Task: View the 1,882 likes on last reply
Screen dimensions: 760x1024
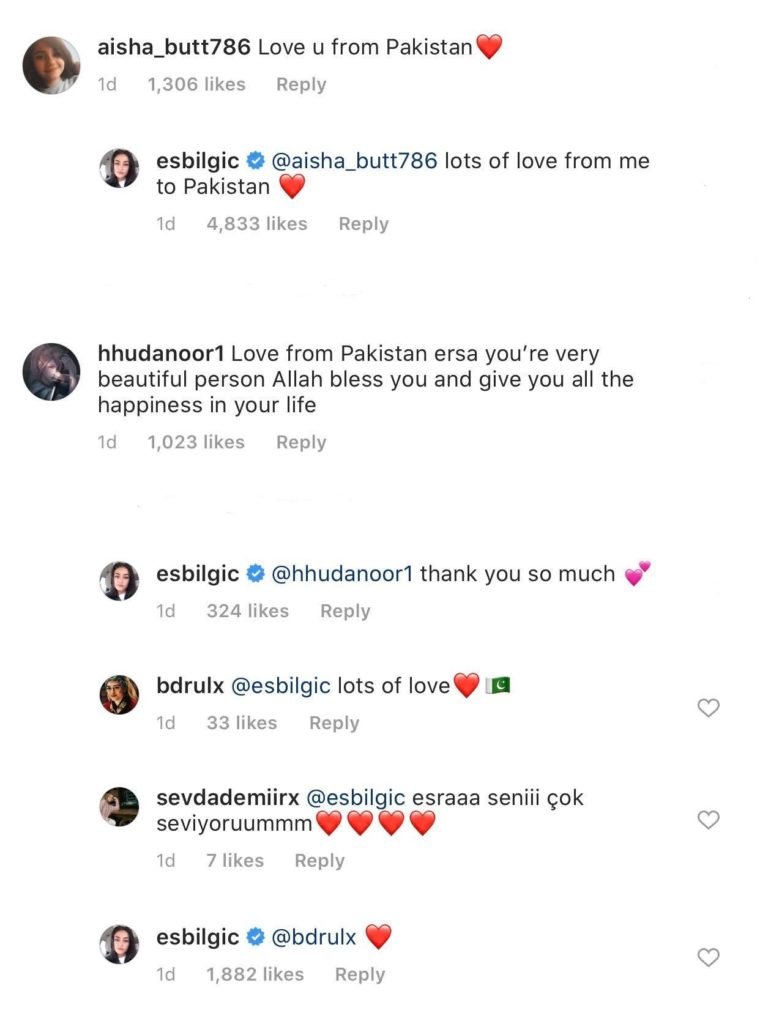Action: (x=256, y=975)
